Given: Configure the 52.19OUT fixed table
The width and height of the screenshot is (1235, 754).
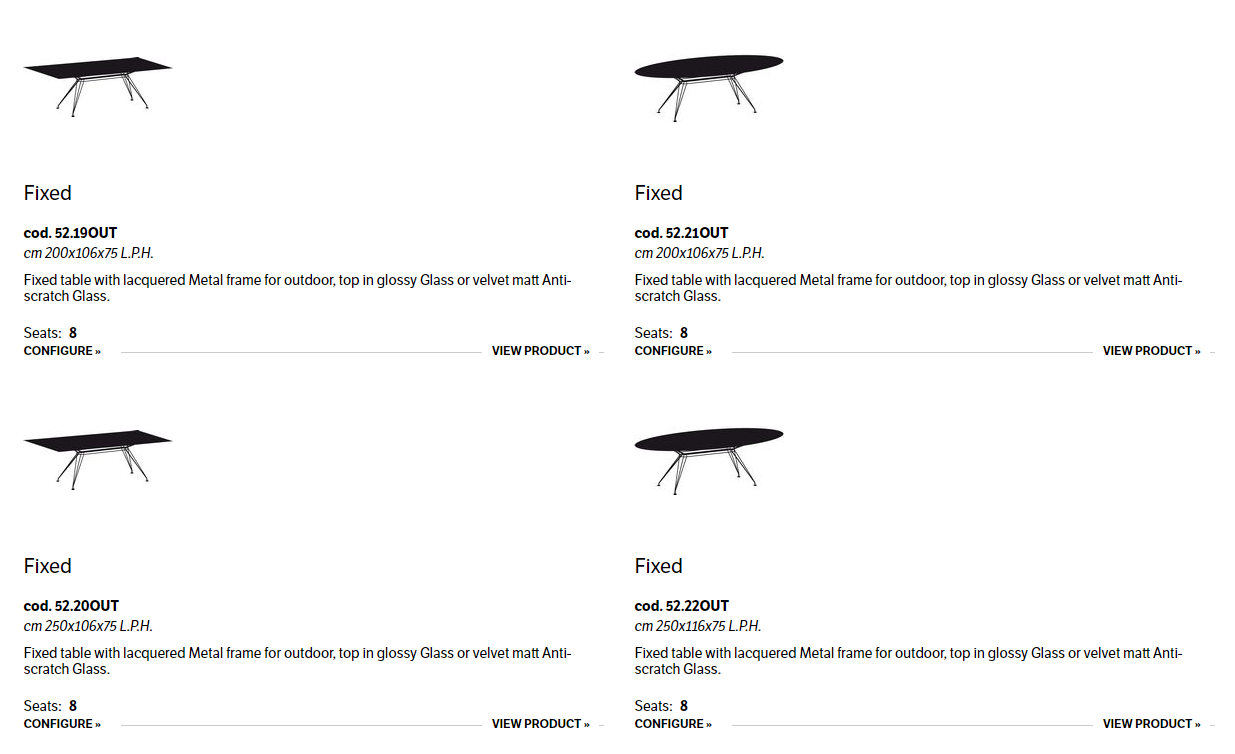Looking at the screenshot, I should point(62,351).
